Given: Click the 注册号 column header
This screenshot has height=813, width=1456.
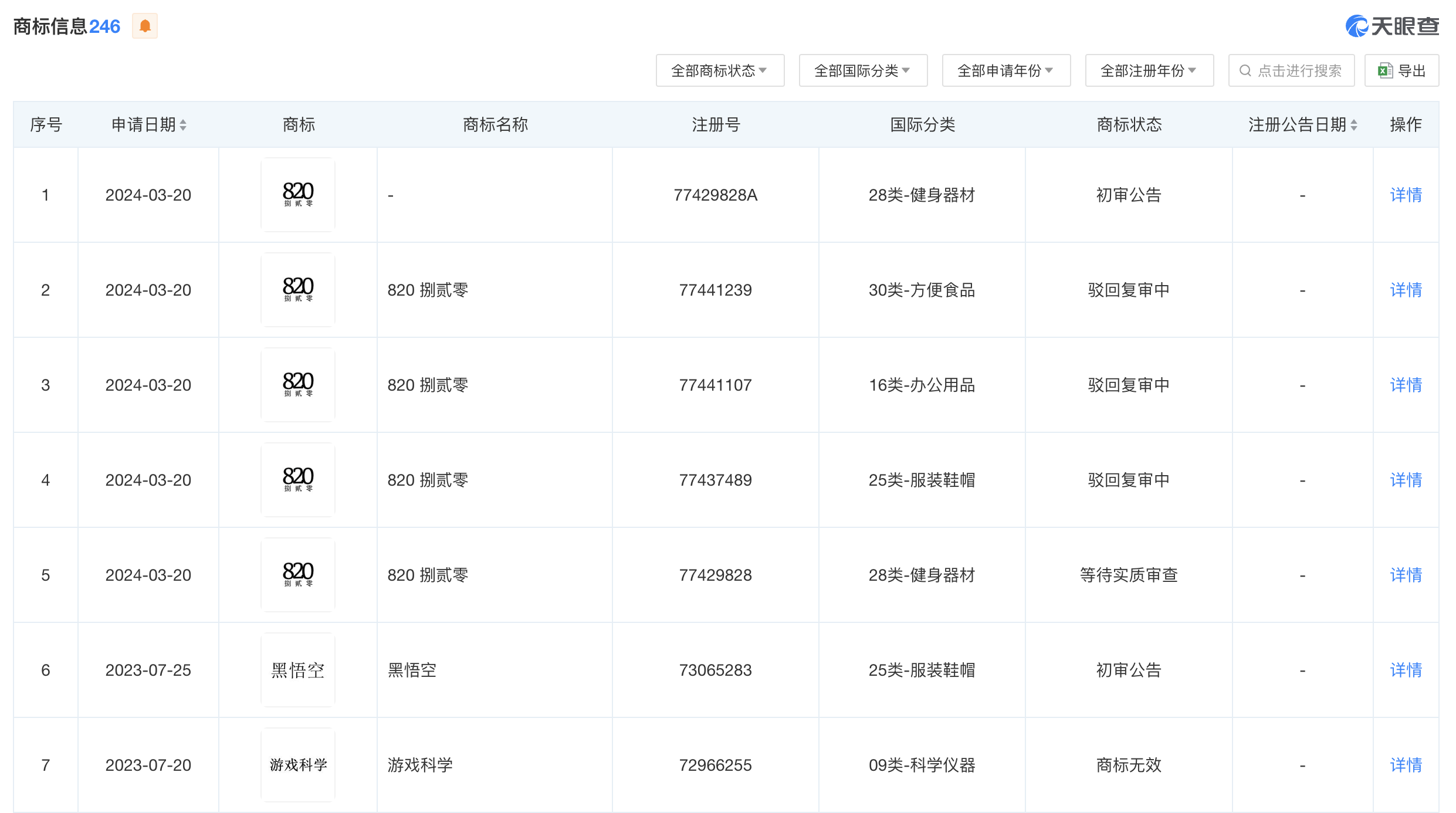Looking at the screenshot, I should 716,125.
